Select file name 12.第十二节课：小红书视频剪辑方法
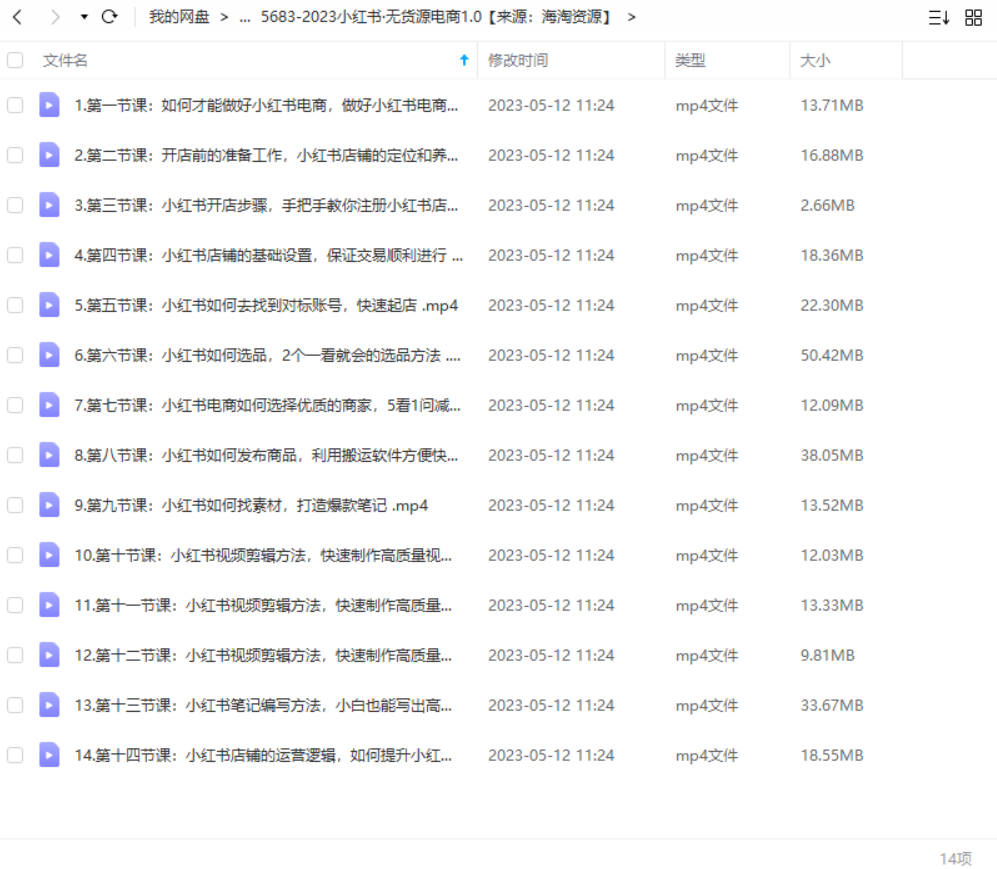 [x=263, y=655]
